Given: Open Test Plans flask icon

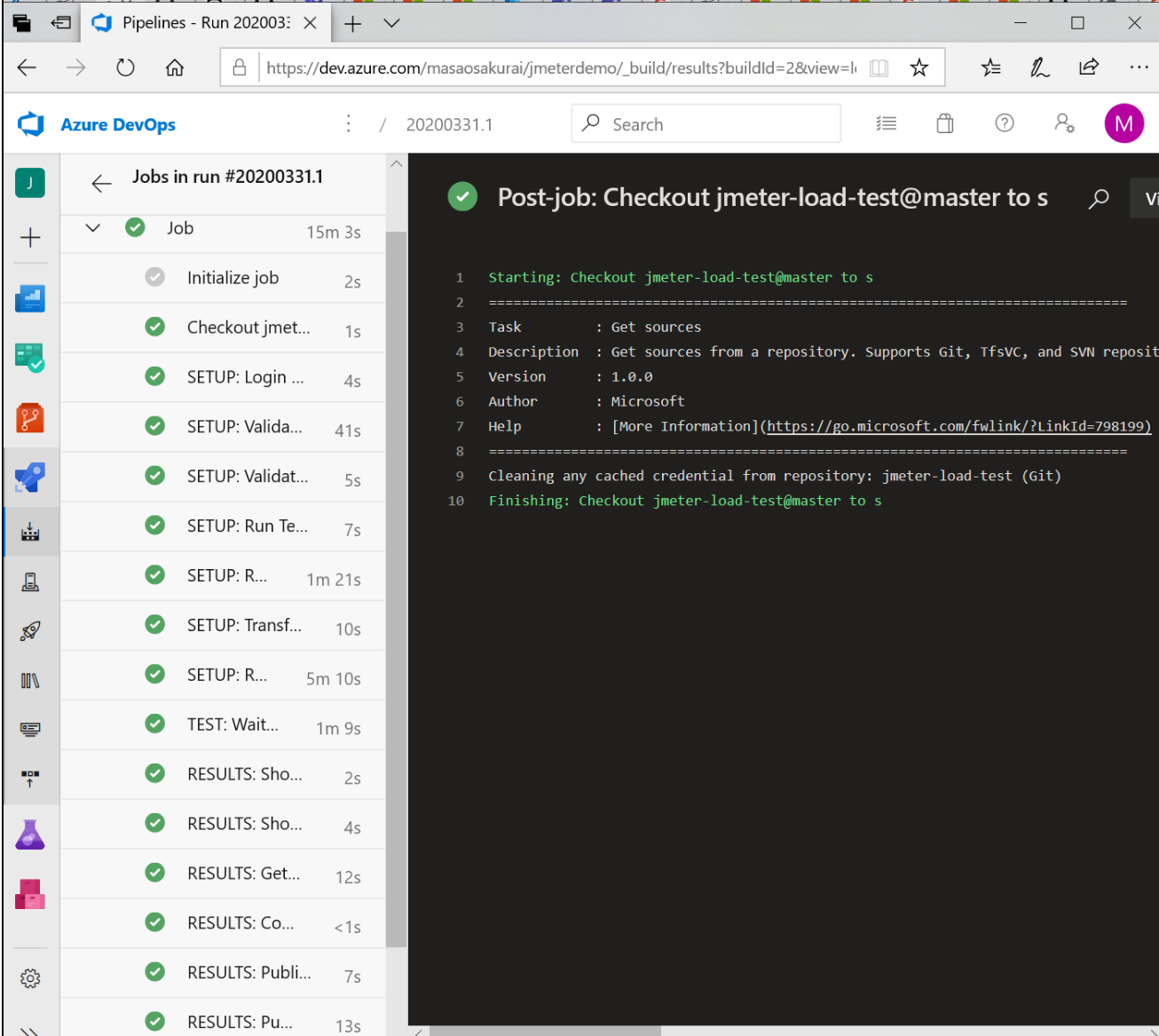Looking at the screenshot, I should (x=30, y=834).
